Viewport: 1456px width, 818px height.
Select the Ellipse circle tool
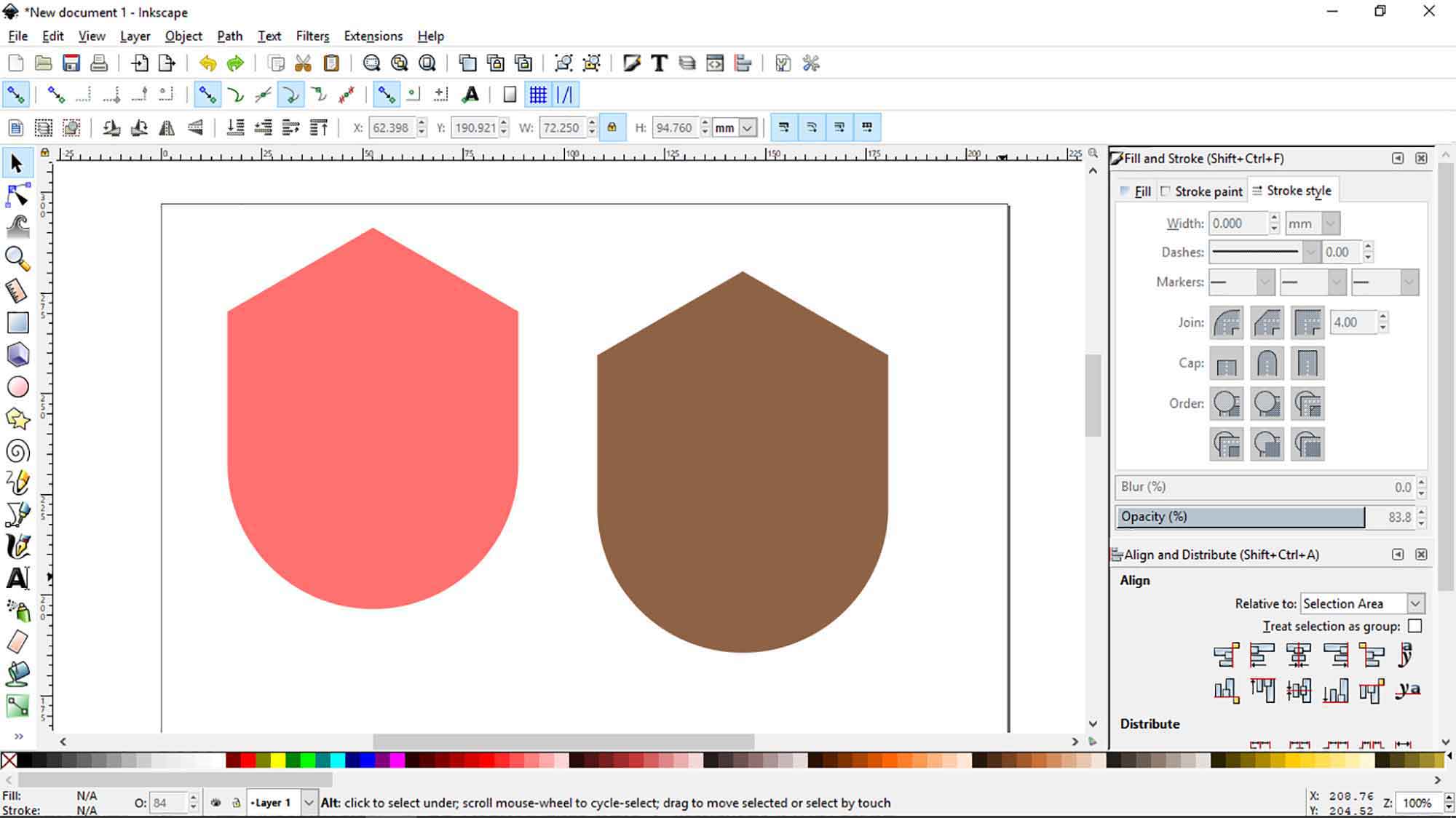17,386
